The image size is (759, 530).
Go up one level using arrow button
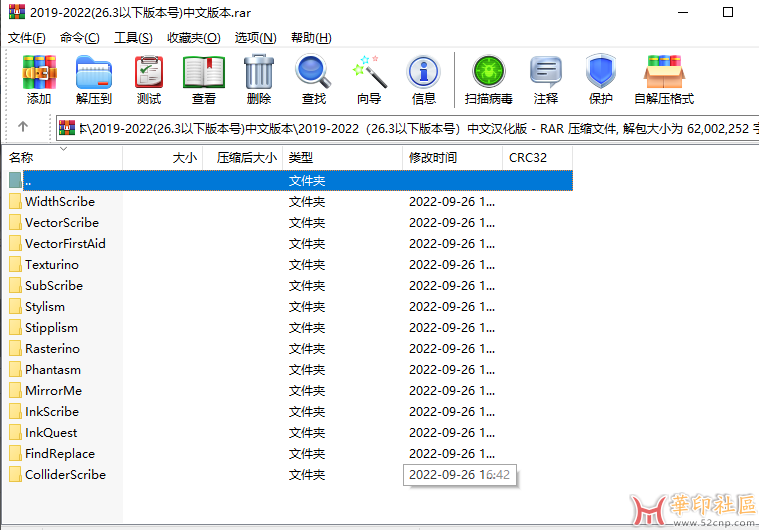click(x=23, y=127)
